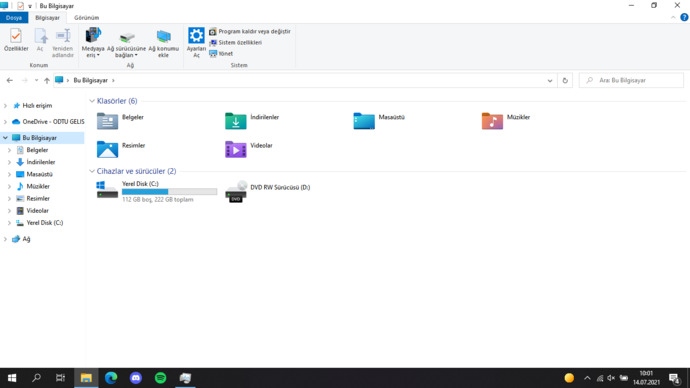Select the Belgeler folder icon
690x388 pixels.
pyautogui.click(x=107, y=121)
